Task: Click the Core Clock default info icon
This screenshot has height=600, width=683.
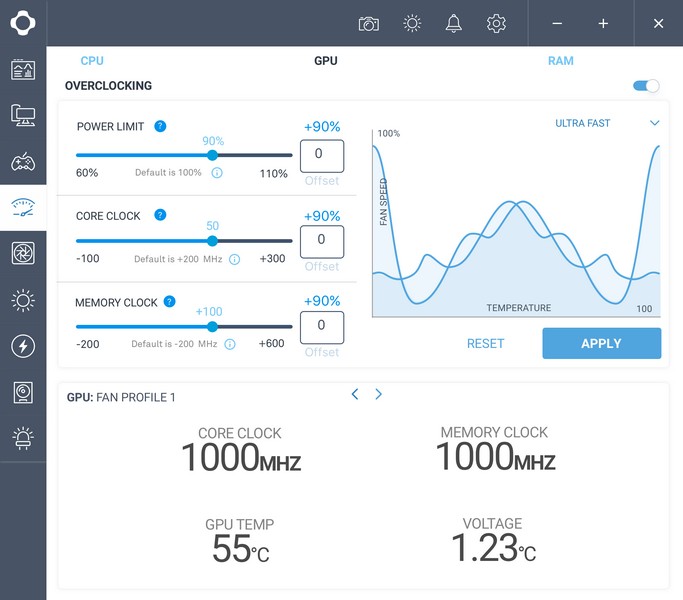Action: pyautogui.click(x=234, y=260)
